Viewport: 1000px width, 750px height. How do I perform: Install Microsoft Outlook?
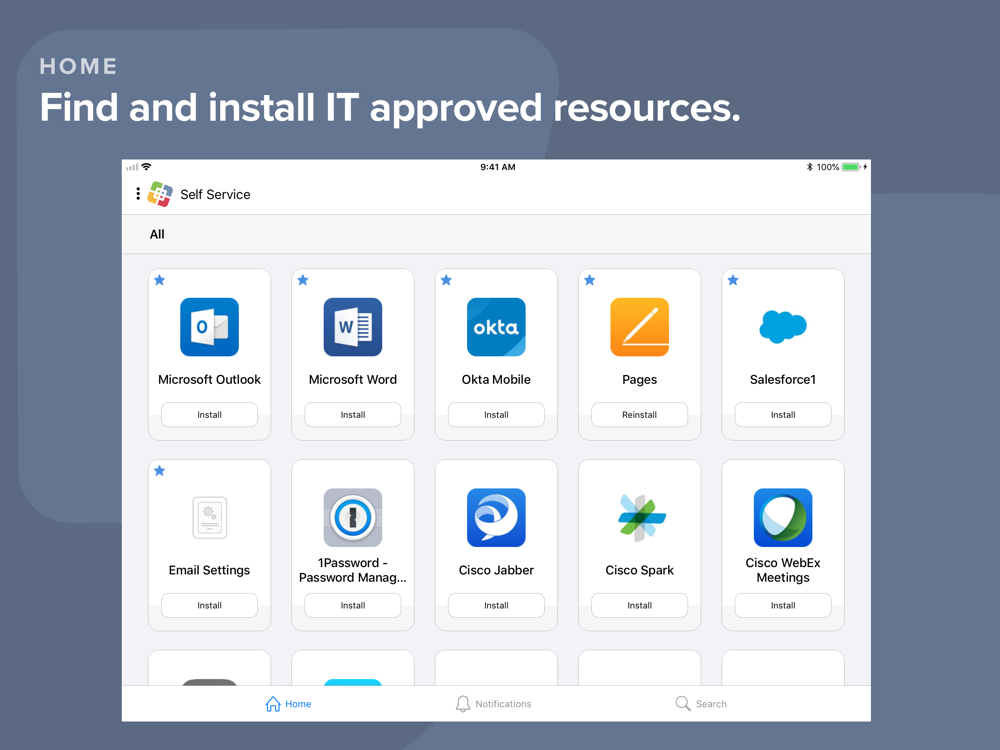(x=209, y=415)
